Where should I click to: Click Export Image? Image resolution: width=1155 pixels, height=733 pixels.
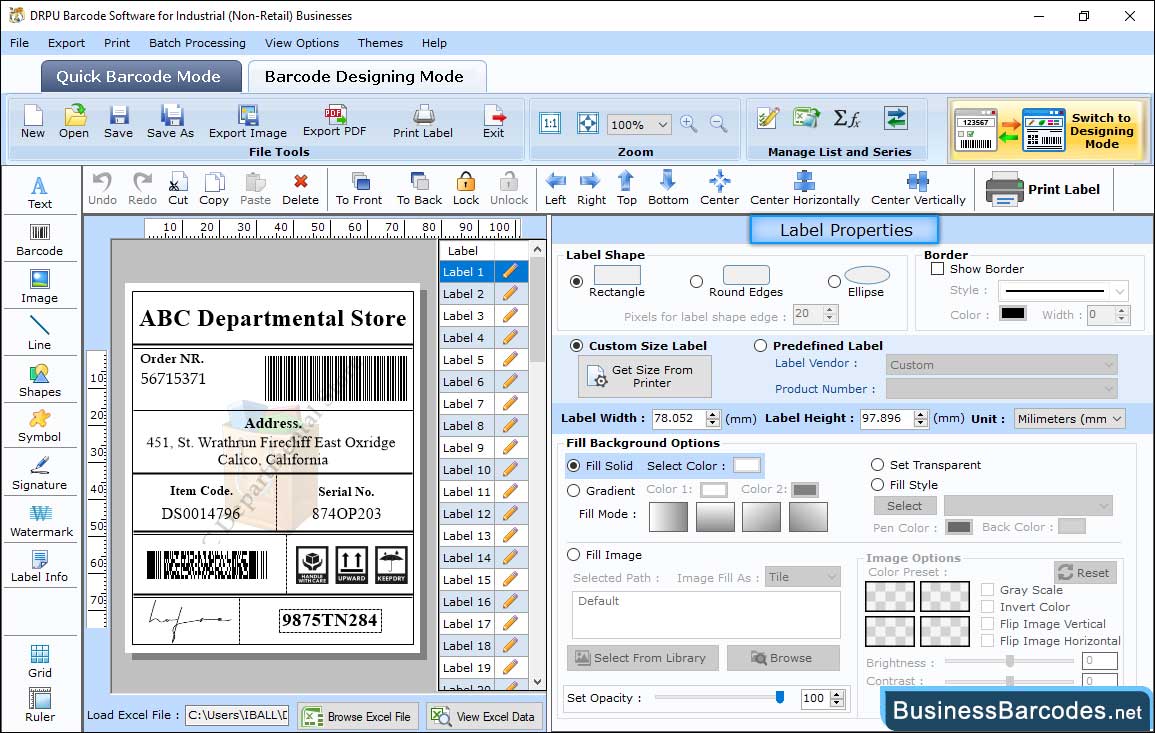coord(248,122)
